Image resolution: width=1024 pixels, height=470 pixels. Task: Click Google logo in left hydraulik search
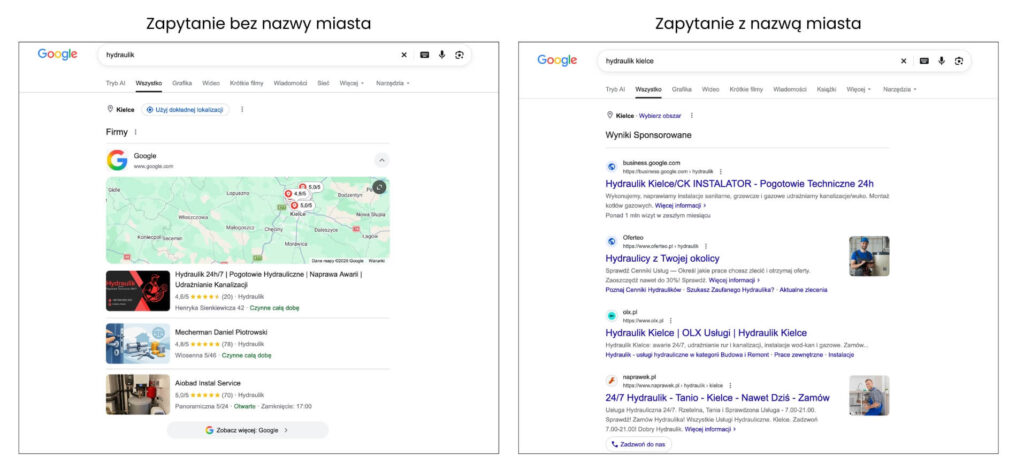point(57,55)
